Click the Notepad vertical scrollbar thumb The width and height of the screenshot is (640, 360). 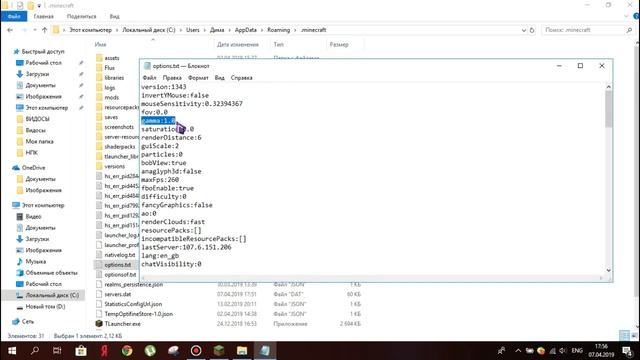click(x=608, y=108)
